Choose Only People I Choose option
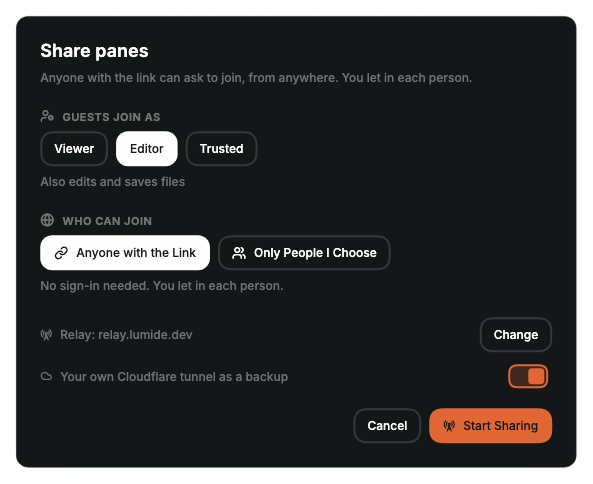This screenshot has height=484, width=593. pos(304,253)
